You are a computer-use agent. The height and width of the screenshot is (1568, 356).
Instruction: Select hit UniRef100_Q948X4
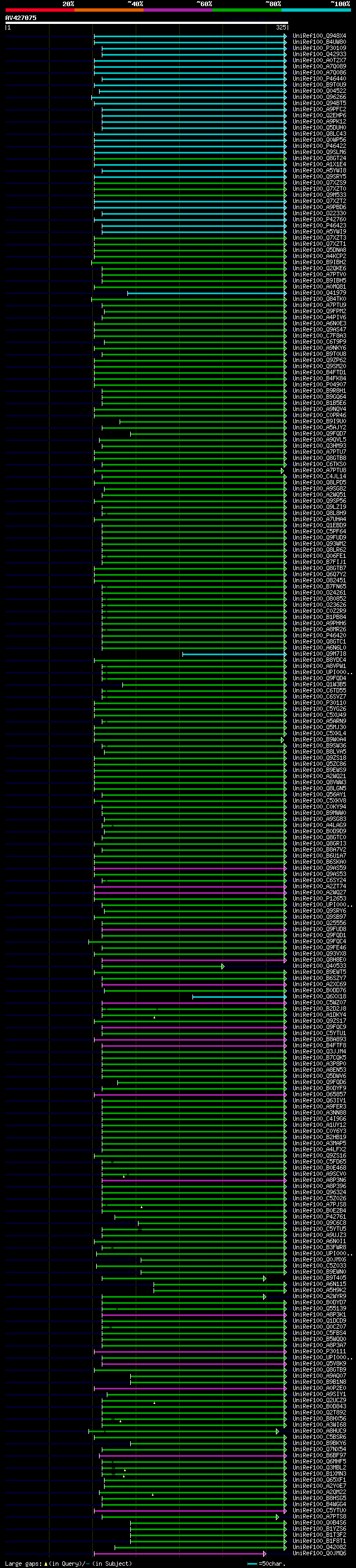pyautogui.click(x=319, y=36)
